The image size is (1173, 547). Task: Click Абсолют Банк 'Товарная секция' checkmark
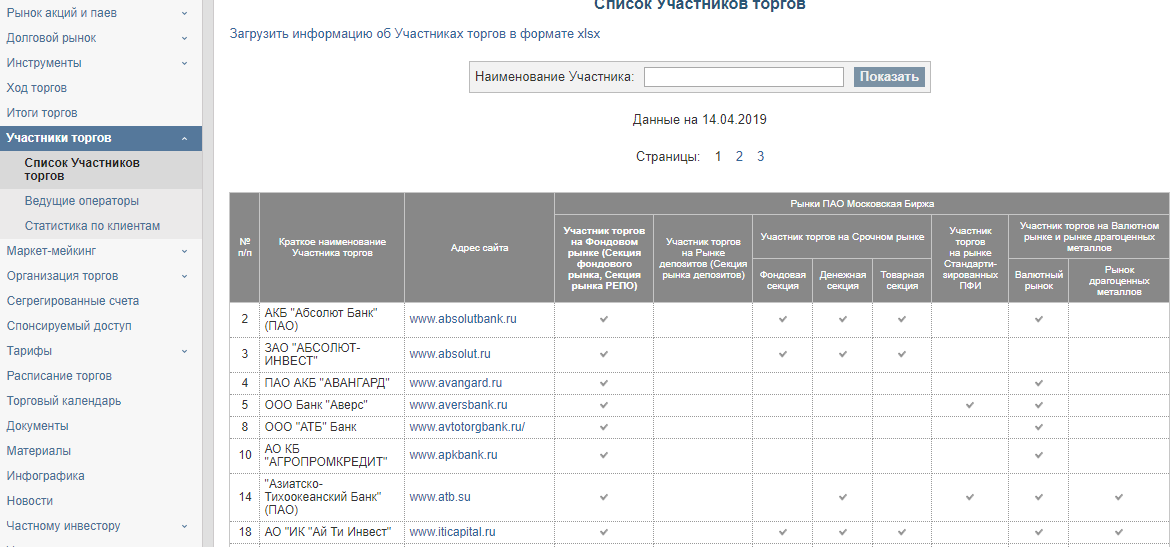click(902, 320)
